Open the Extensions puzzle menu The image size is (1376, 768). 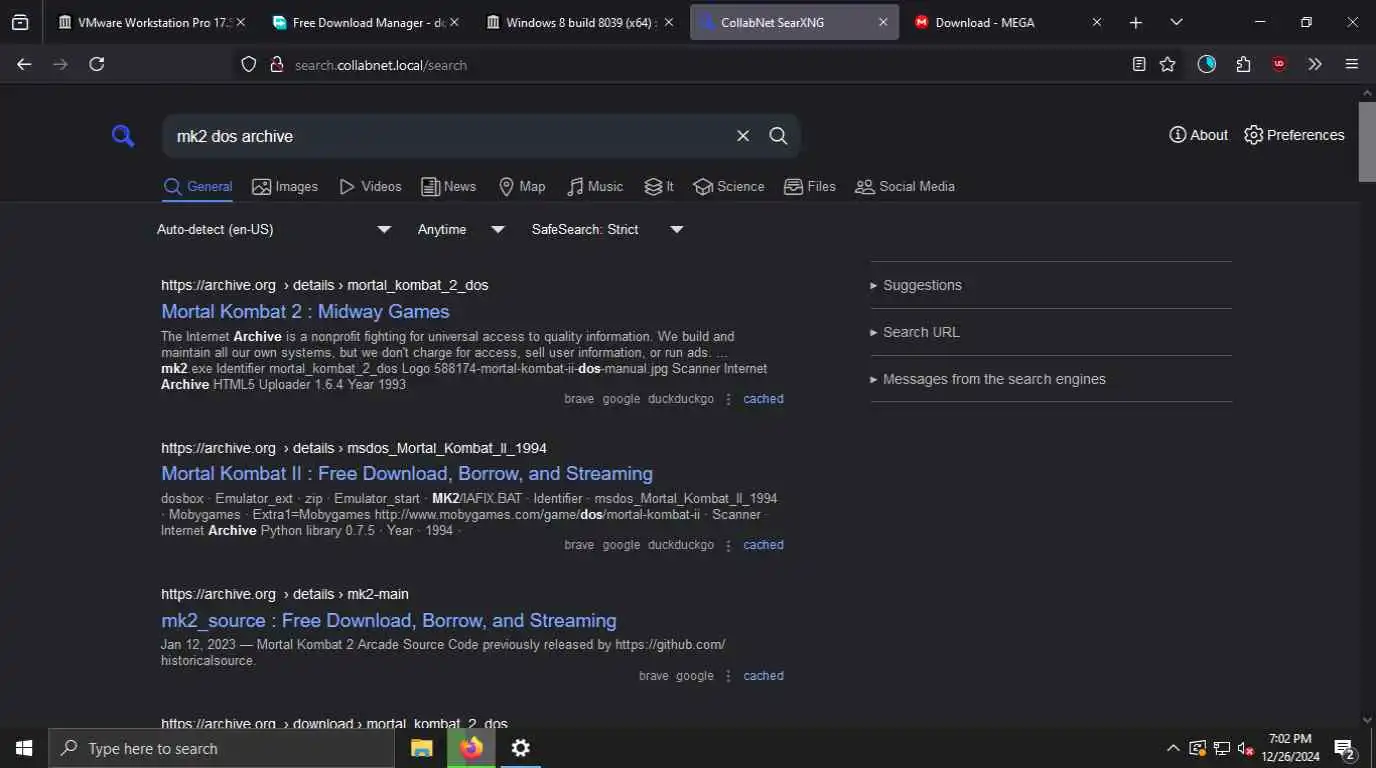(x=1243, y=64)
